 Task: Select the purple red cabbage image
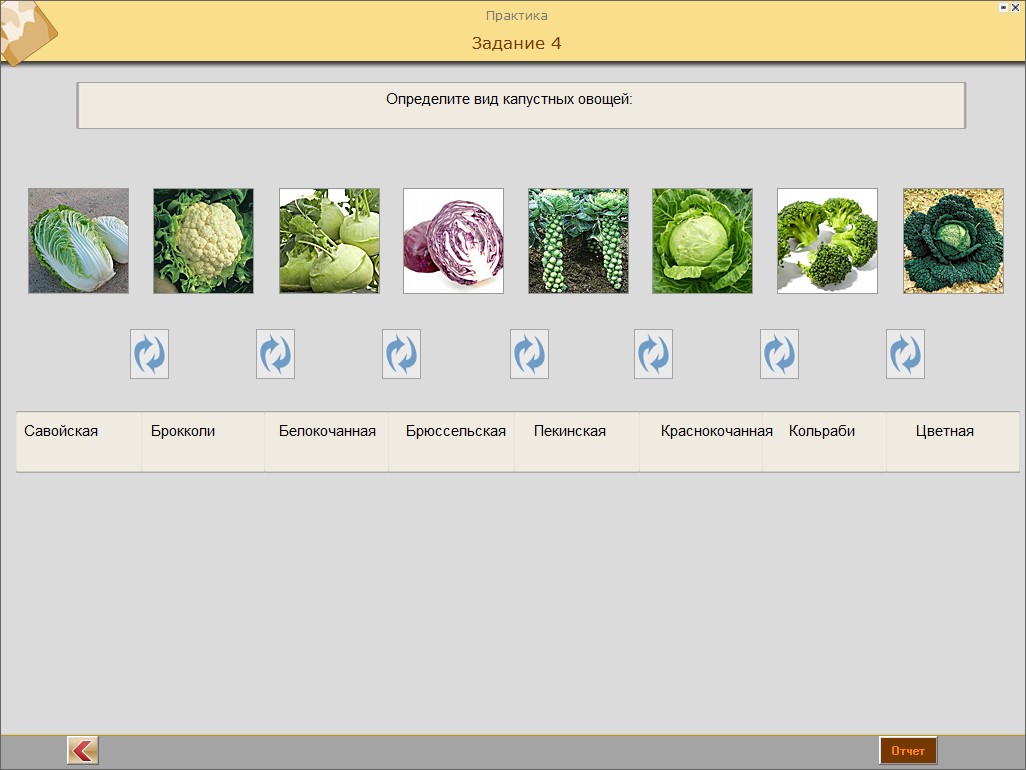(453, 241)
